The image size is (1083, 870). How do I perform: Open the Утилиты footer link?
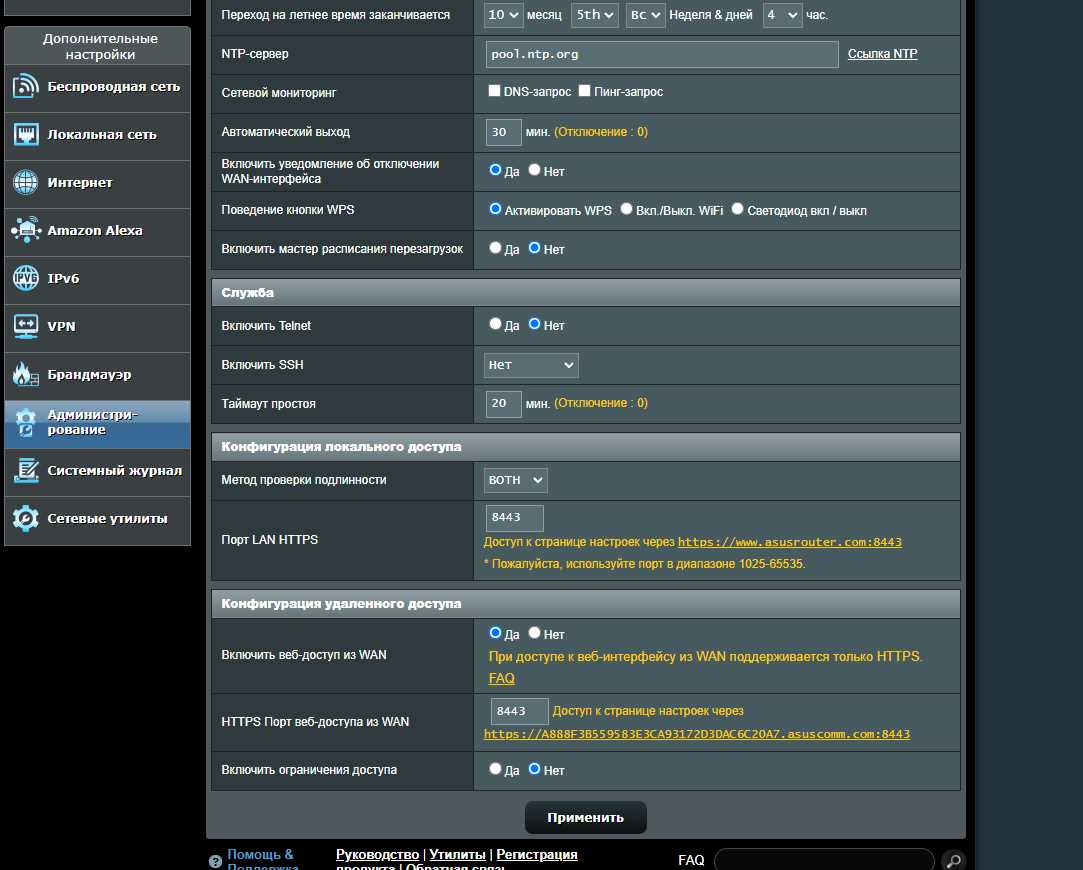point(457,855)
